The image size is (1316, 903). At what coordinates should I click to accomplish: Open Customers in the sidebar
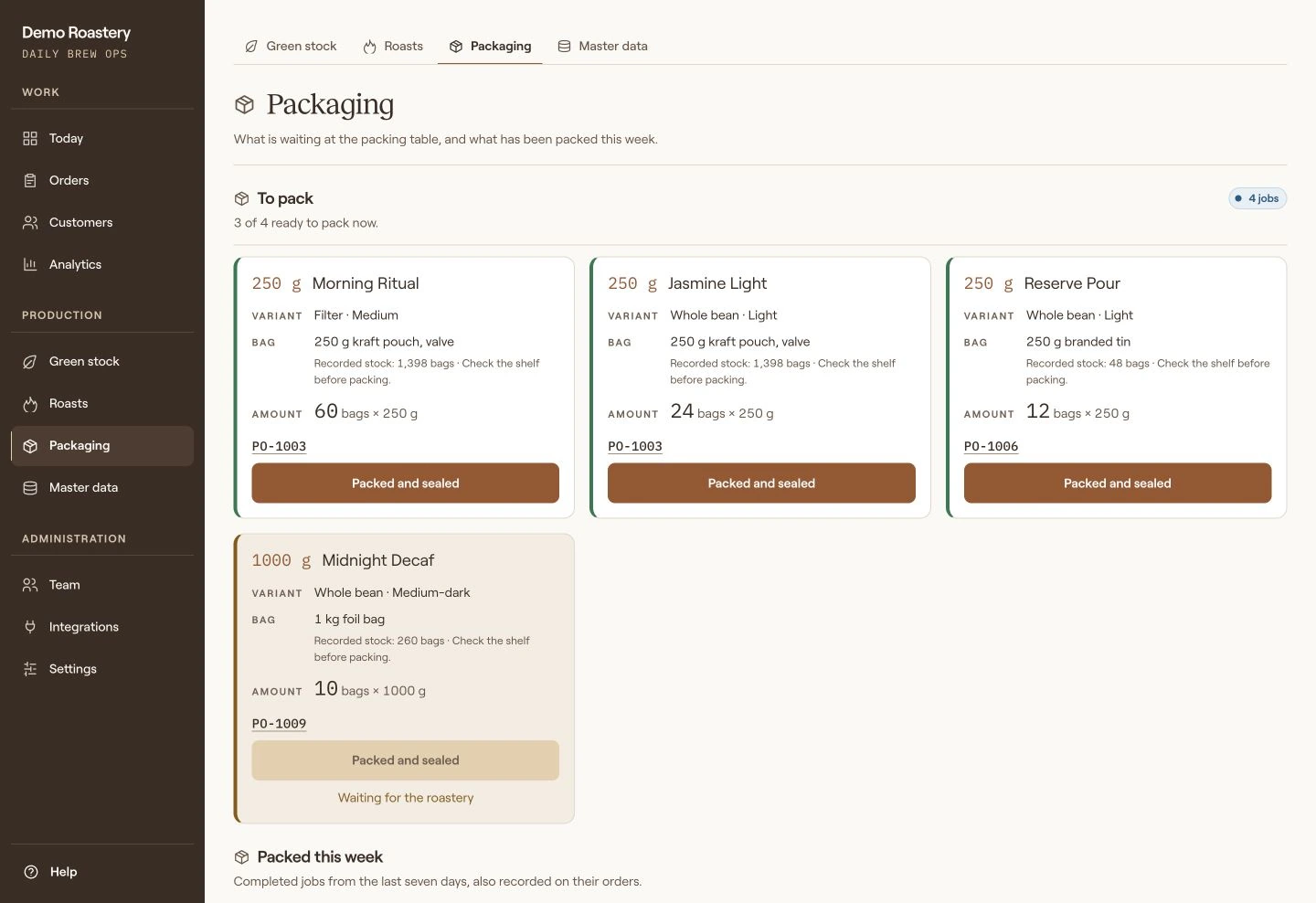[102, 222]
